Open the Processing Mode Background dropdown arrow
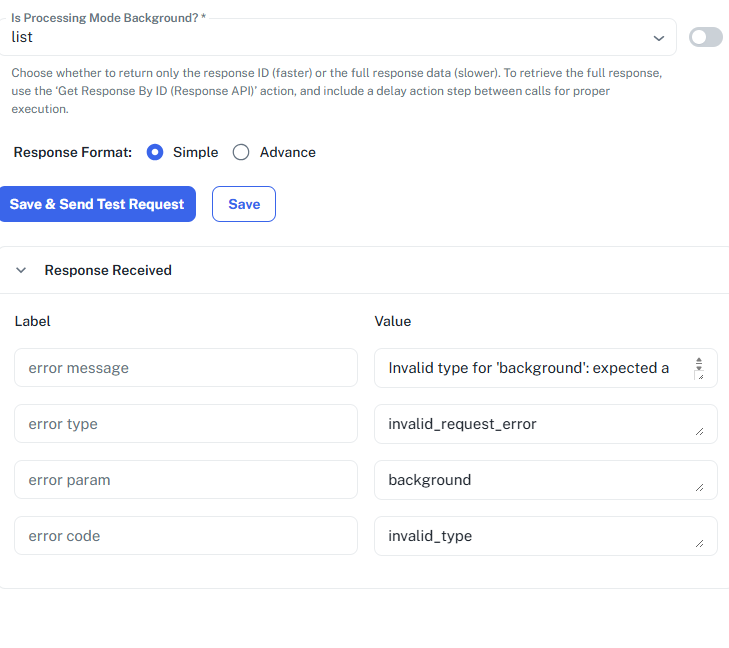This screenshot has height=648, width=729. [x=658, y=38]
